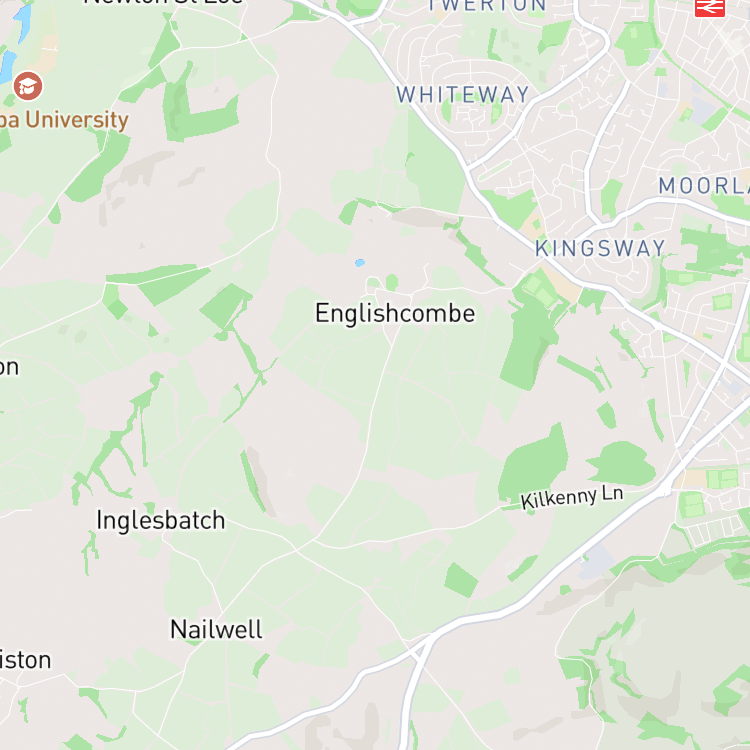Click the Inglesbatch place label

(161, 520)
